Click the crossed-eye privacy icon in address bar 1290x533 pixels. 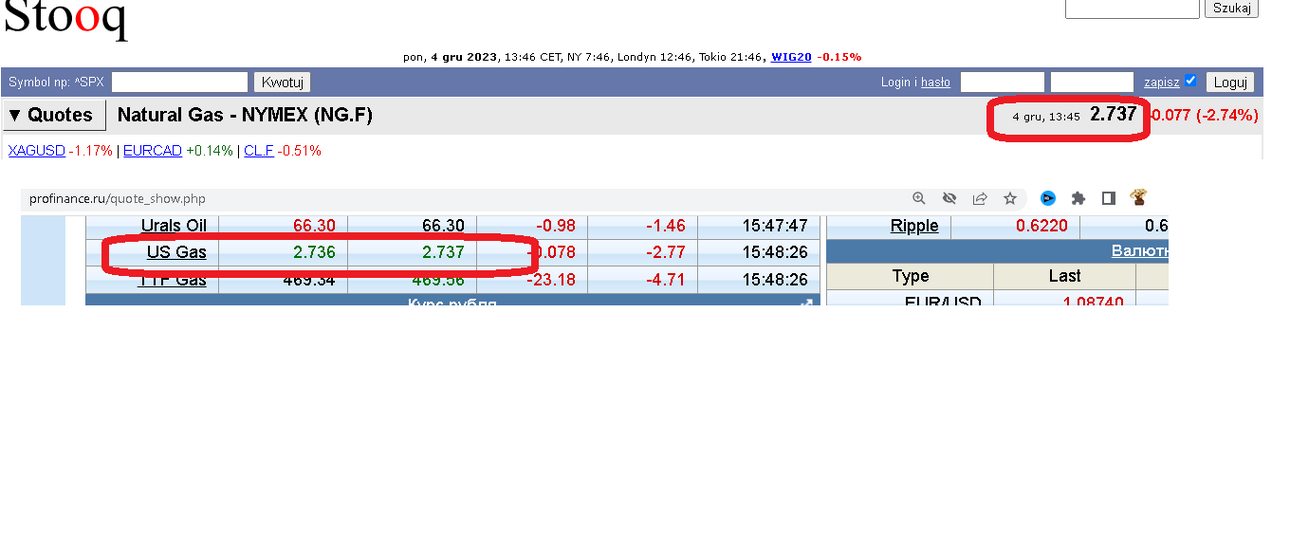point(949,198)
